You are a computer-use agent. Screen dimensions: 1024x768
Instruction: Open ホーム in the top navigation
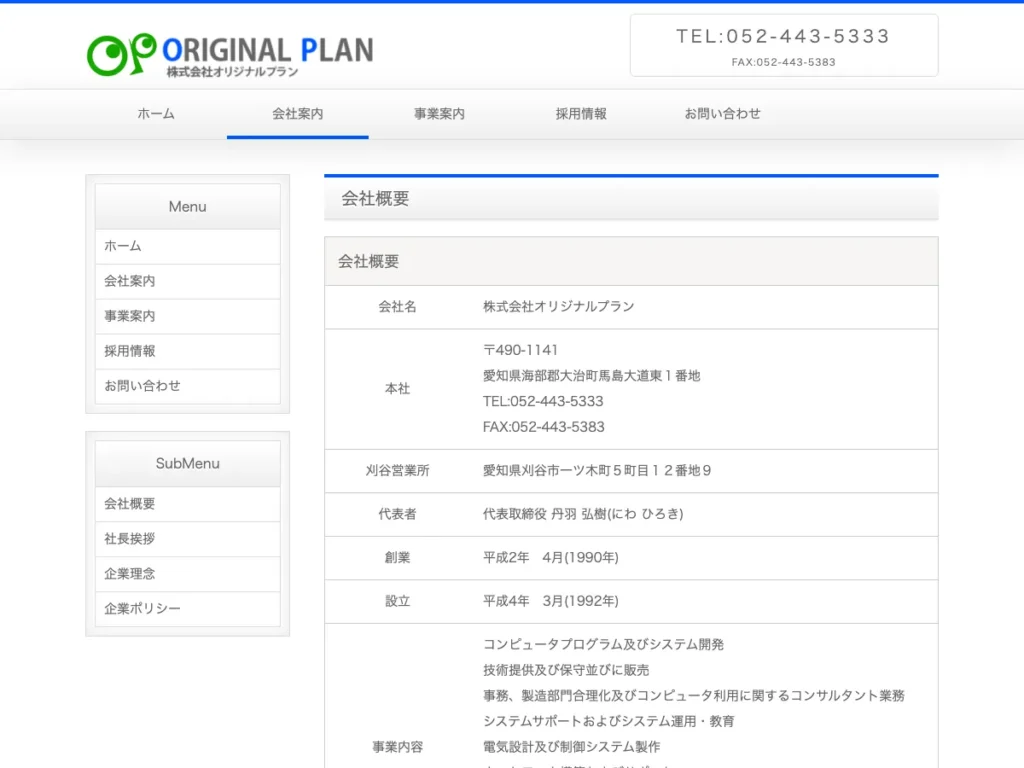[x=156, y=114]
